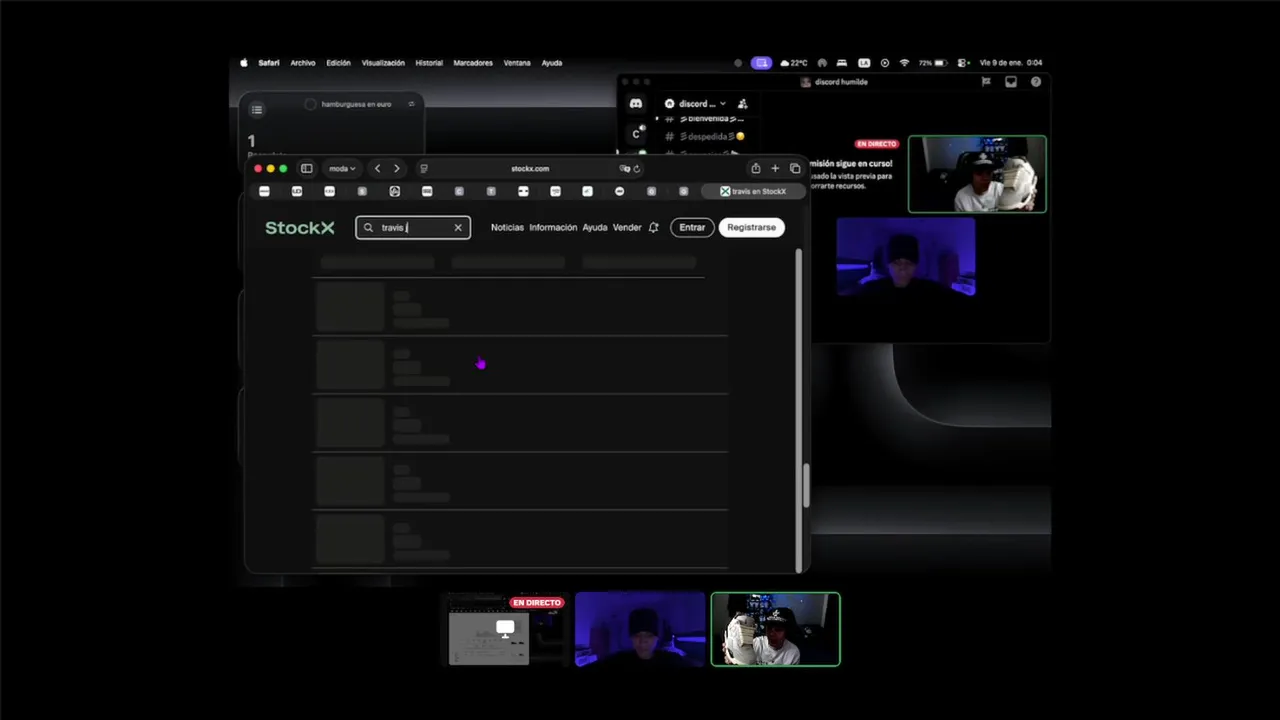Click the invite people icon in Discord
The height and width of the screenshot is (720, 1280).
tap(742, 104)
